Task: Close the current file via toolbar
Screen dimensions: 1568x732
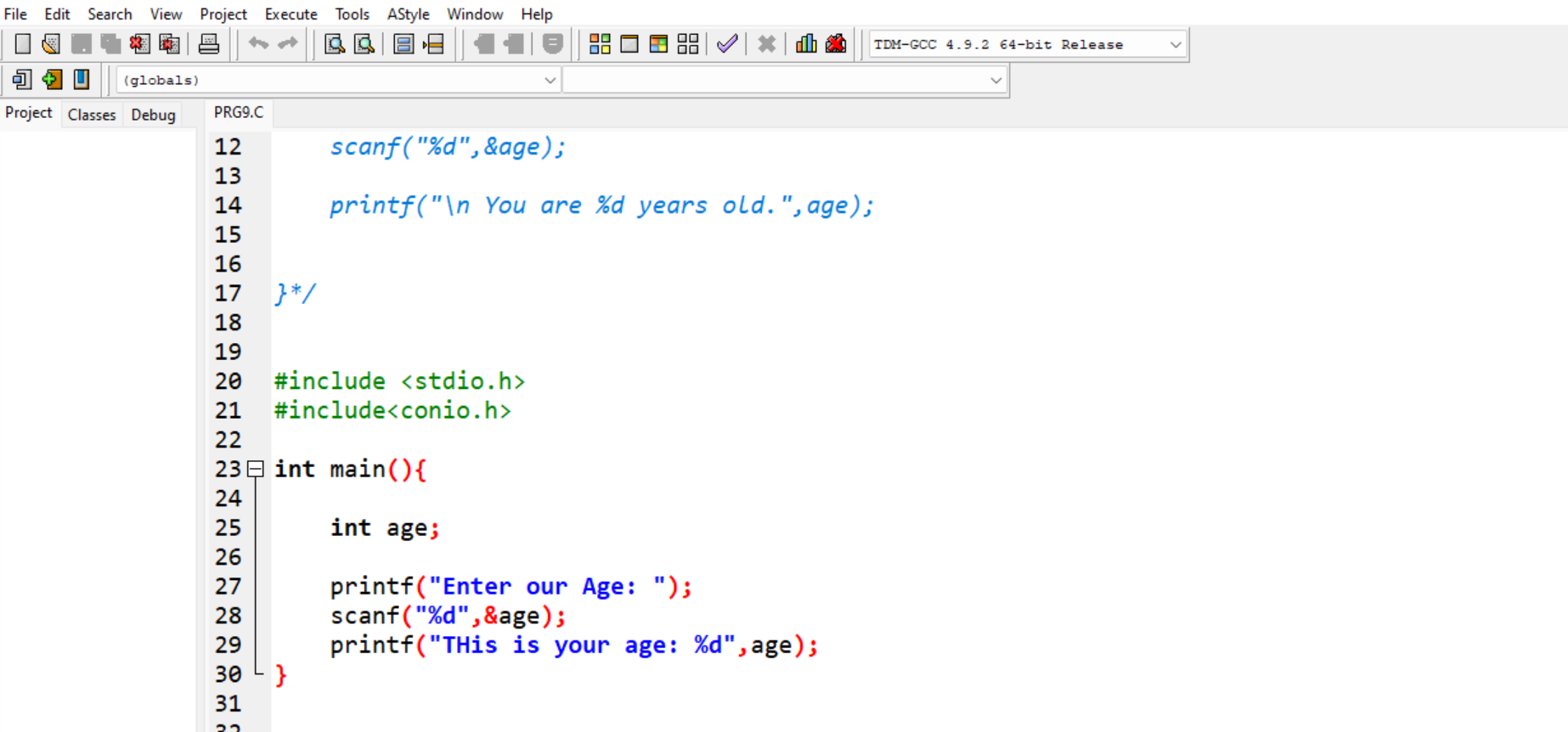Action: 140,44
